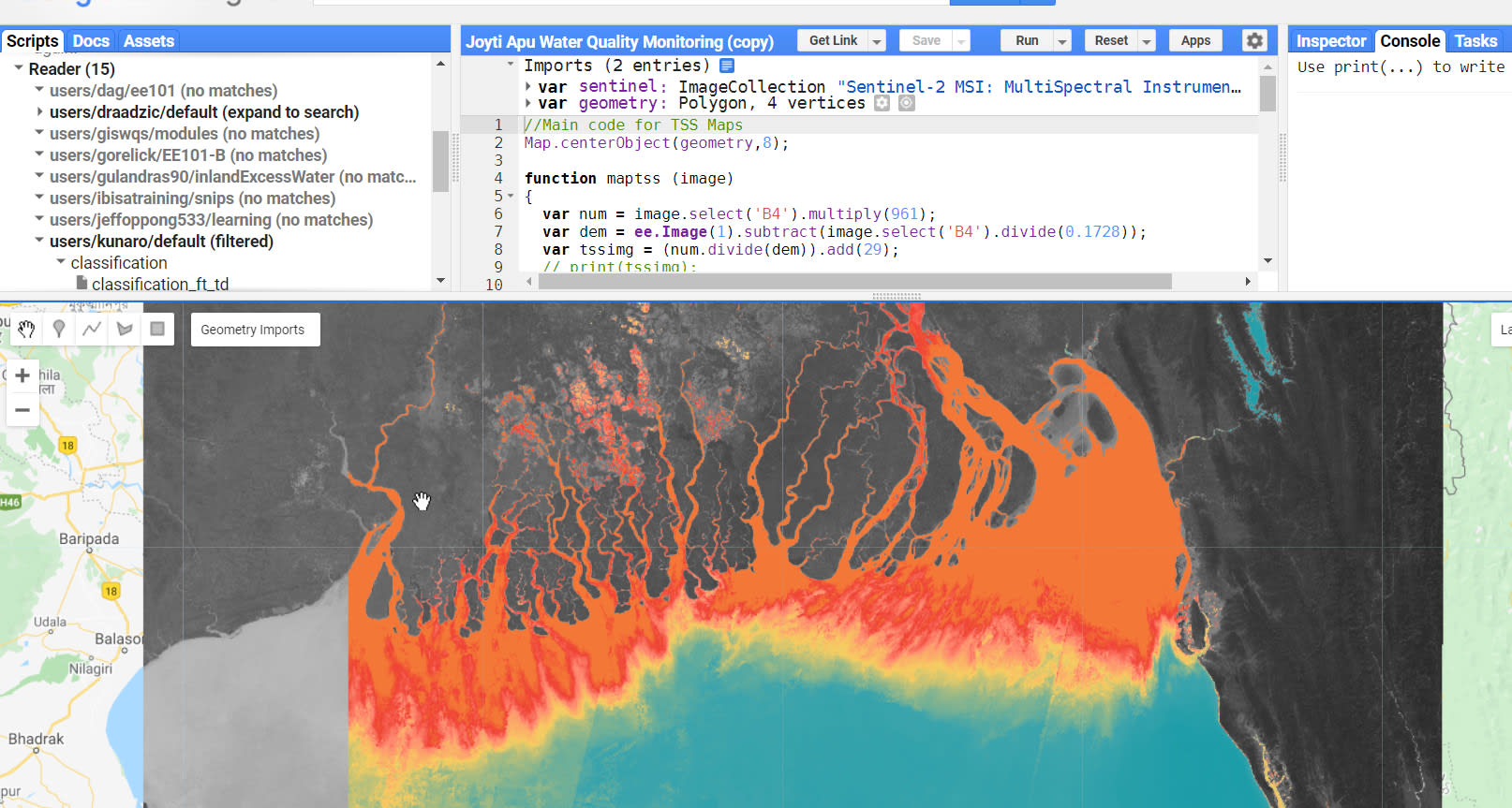Screen dimensions: 1512x808
Task: Click the Apps button
Action: click(1195, 40)
